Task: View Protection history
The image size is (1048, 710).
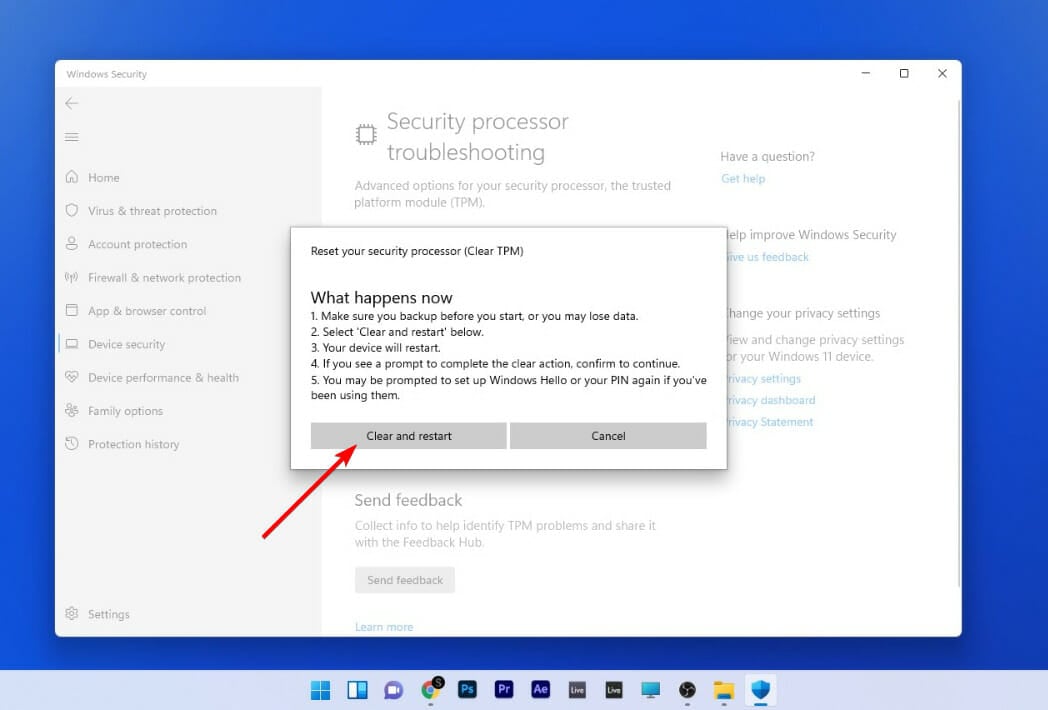Action: tap(131, 444)
